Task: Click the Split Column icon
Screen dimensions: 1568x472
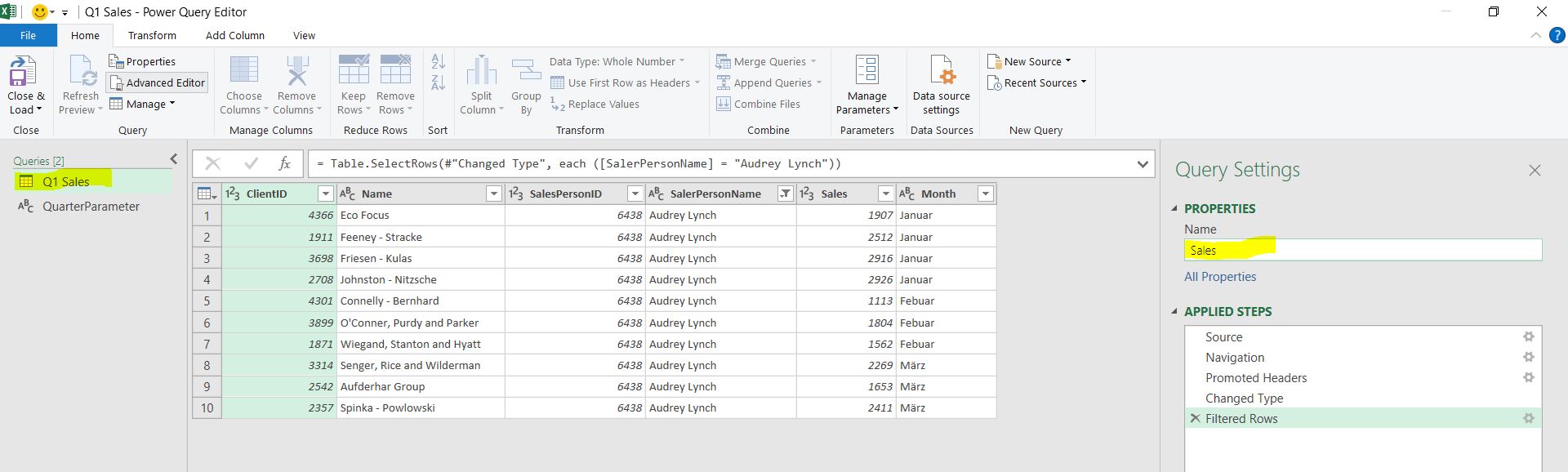Action: [481, 72]
